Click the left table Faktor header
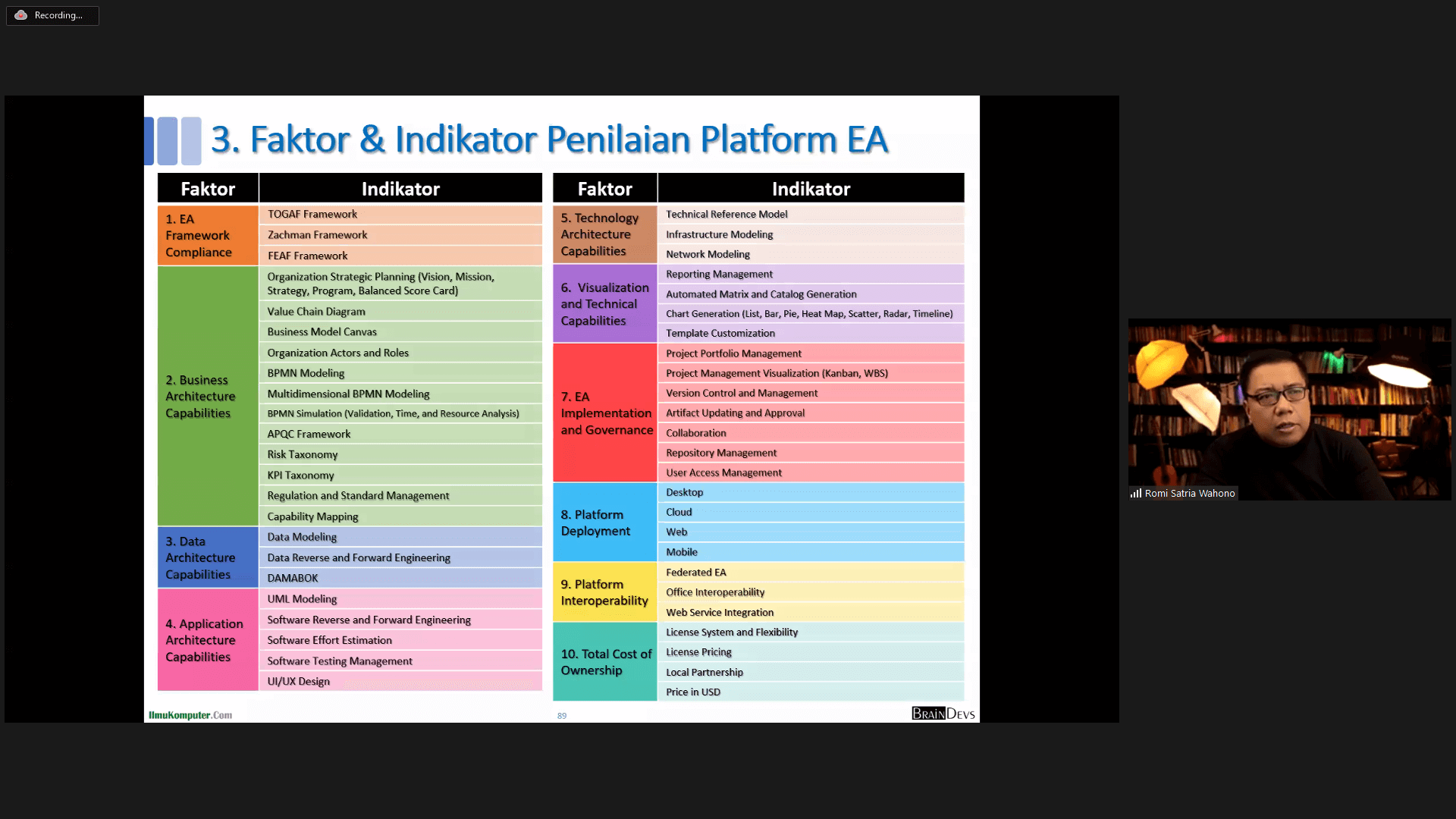 207,189
